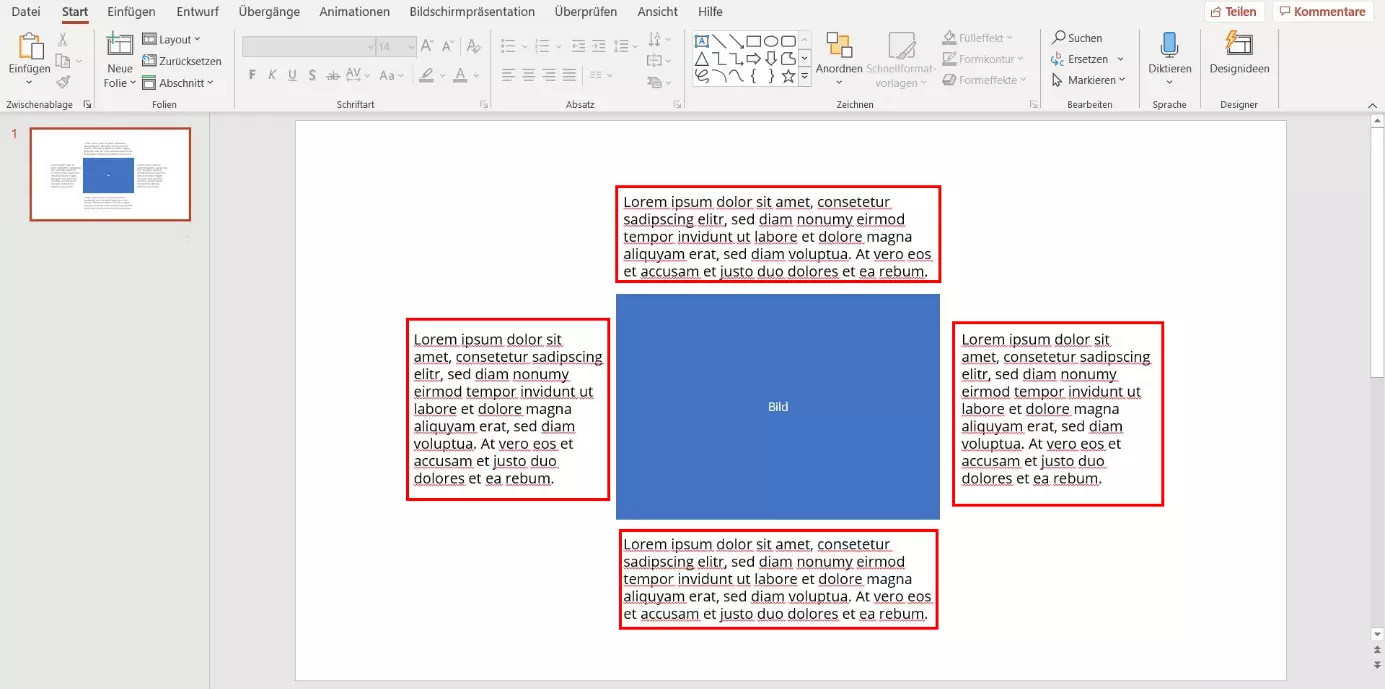The width and height of the screenshot is (1385, 689).
Task: Open the Abschnitt dropdown
Action: tap(178, 83)
